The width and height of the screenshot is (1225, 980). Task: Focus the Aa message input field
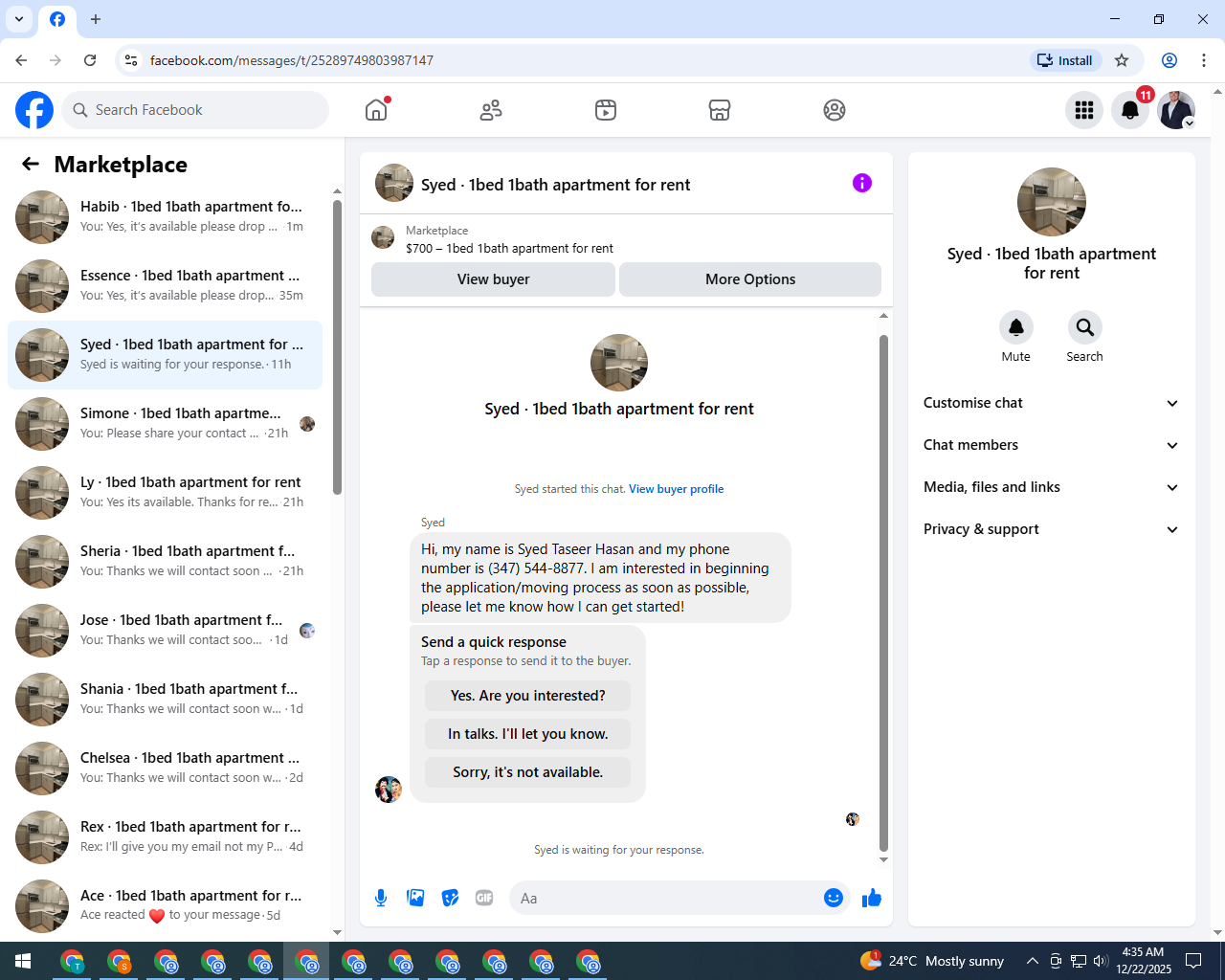click(665, 898)
